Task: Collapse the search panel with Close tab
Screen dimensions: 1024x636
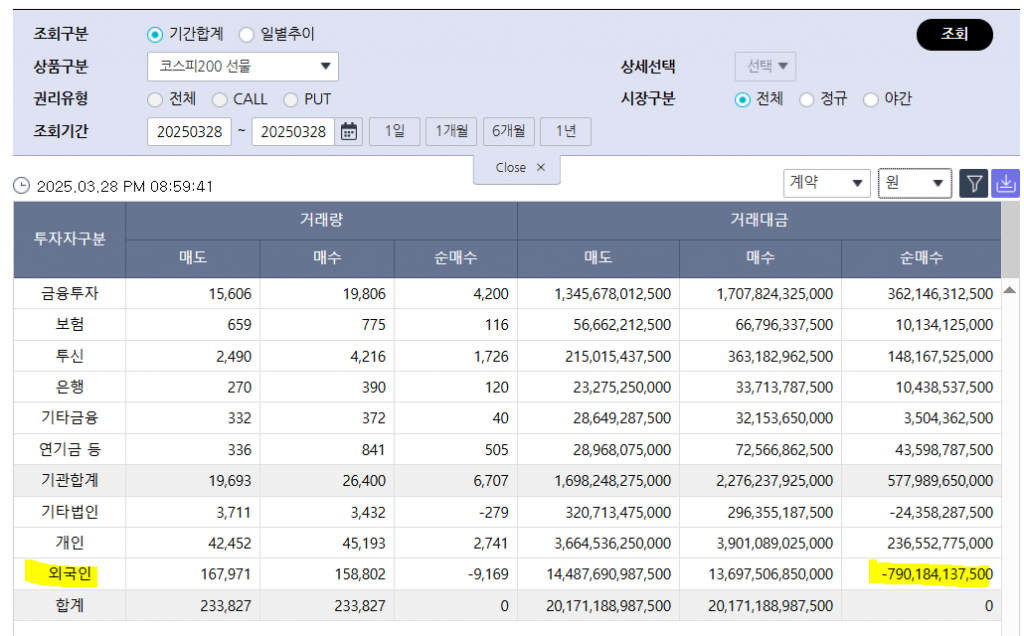Action: pos(517,168)
